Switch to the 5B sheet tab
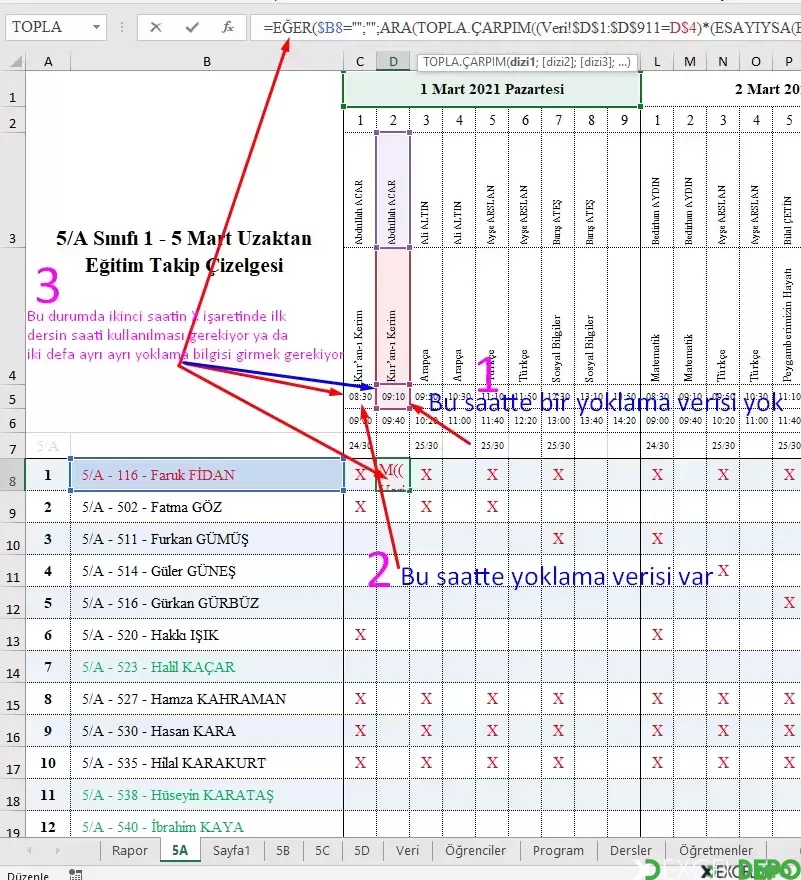The height and width of the screenshot is (880, 801). point(283,850)
